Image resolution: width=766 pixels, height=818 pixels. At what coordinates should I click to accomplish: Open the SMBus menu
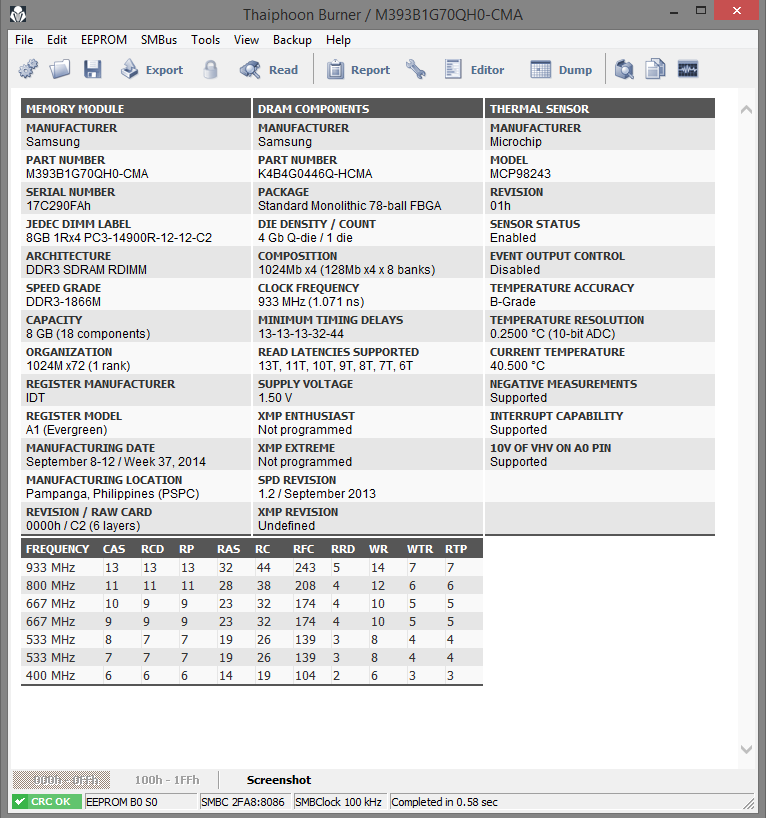point(159,40)
